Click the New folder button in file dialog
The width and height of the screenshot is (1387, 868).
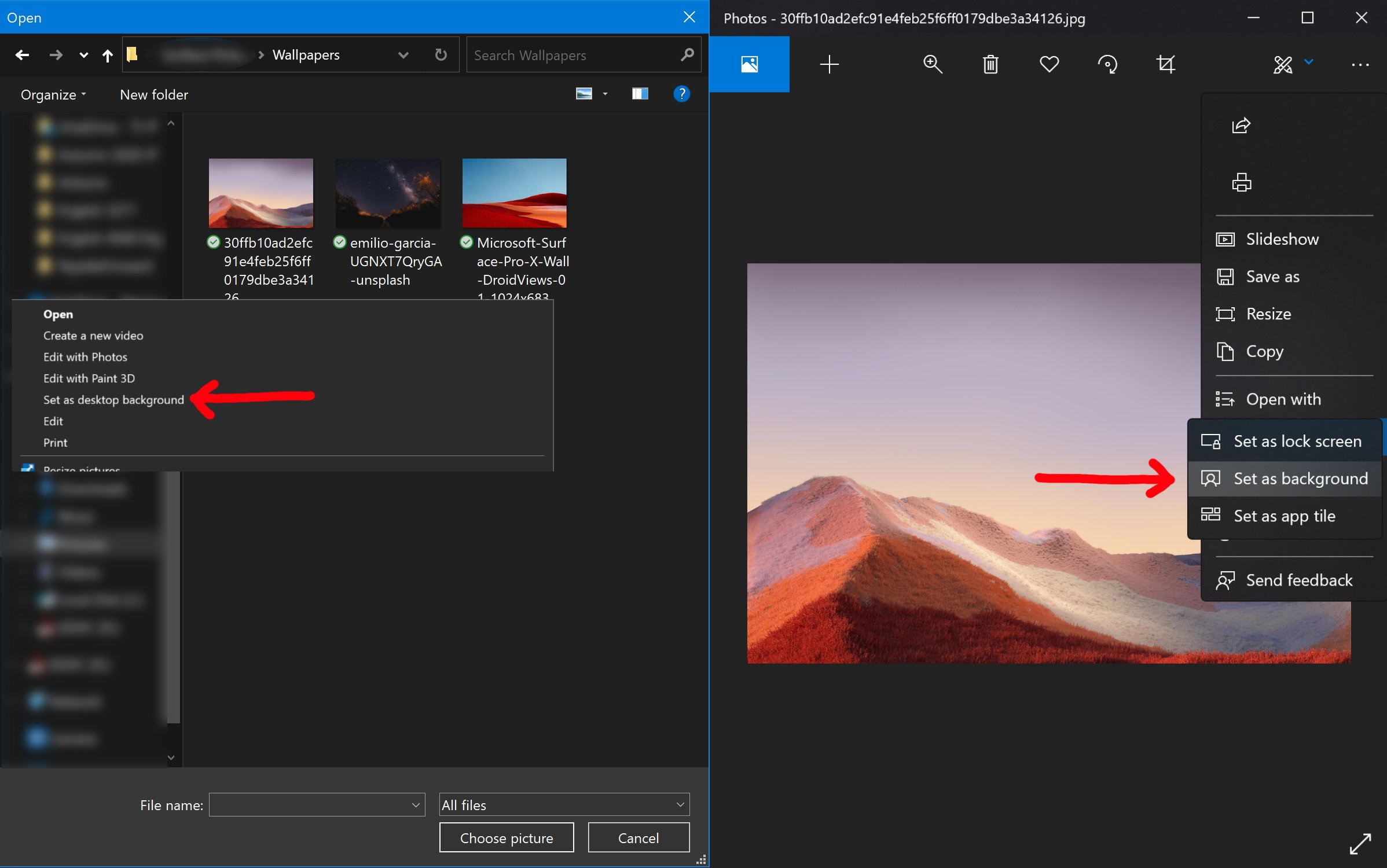154,94
